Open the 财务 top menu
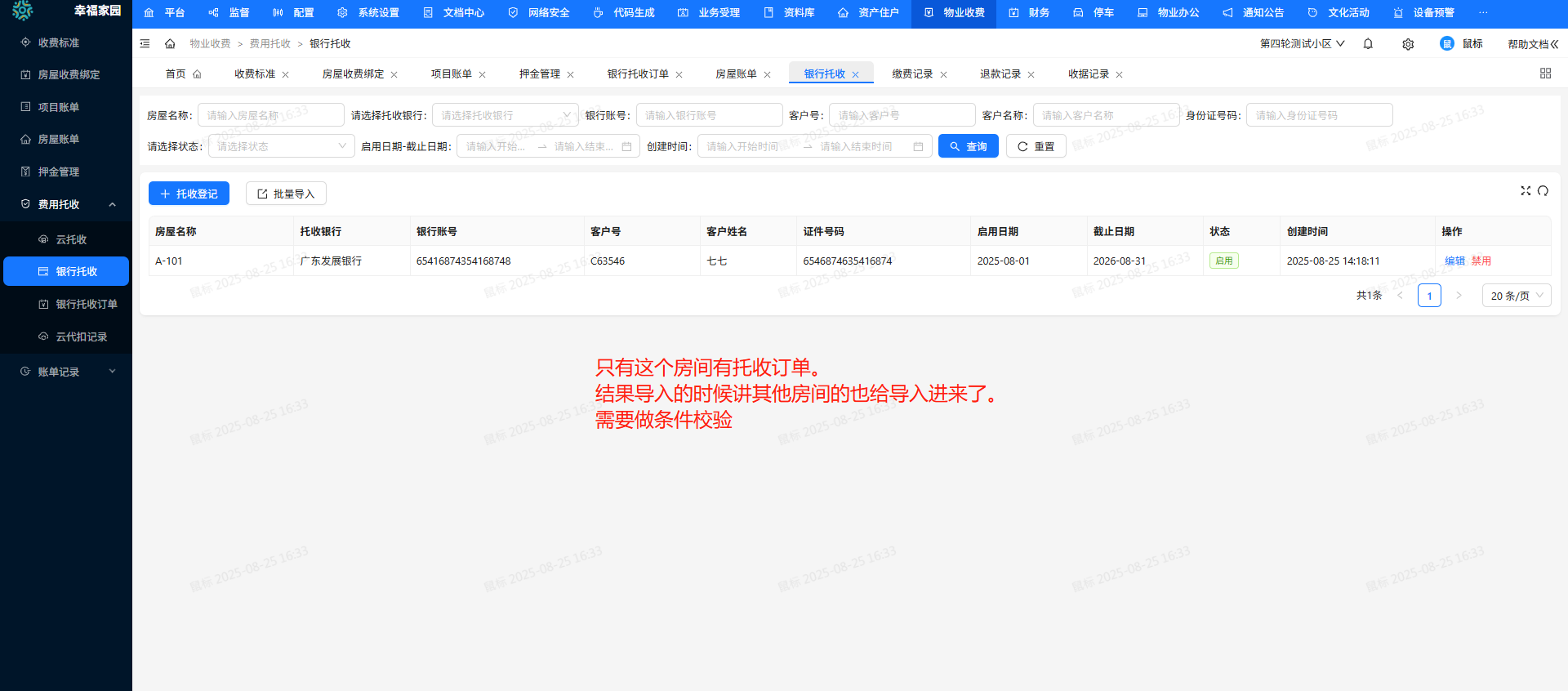 tap(1029, 13)
